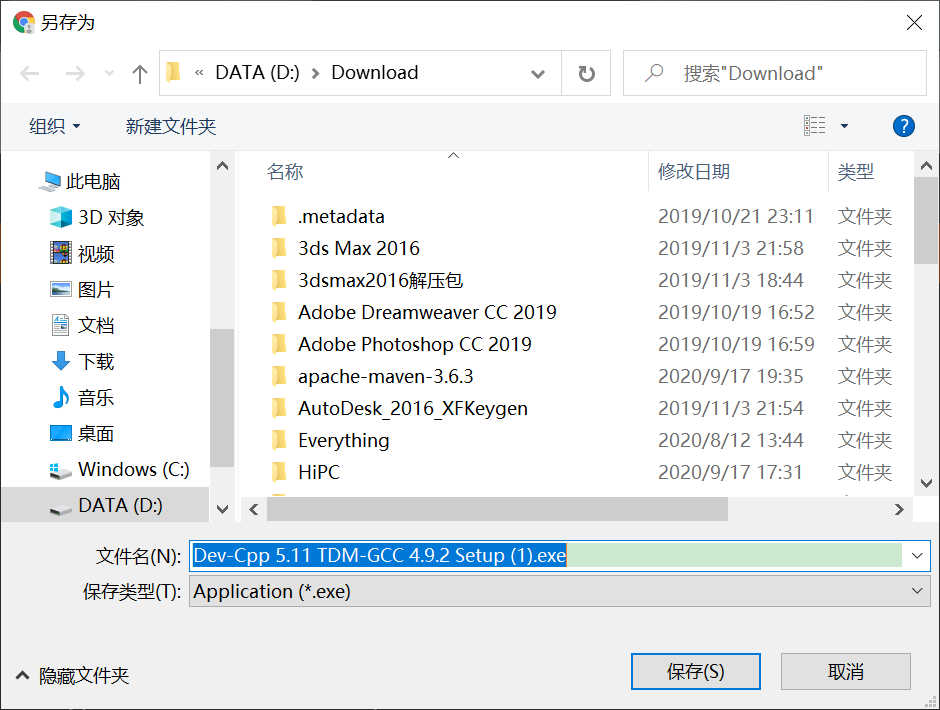
Task: Open the 组织 (Organize) menu
Action: pos(45,126)
